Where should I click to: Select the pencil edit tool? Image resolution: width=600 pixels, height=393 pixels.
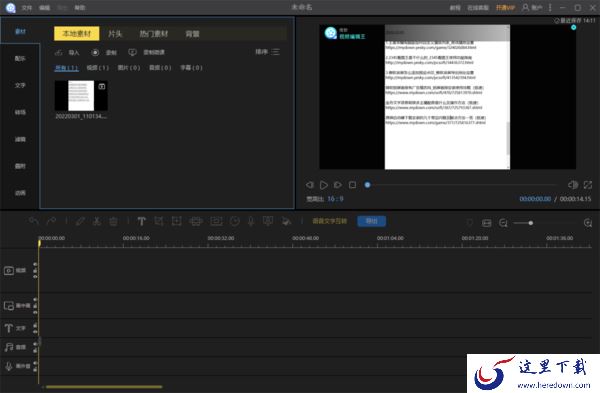pyautogui.click(x=80, y=221)
